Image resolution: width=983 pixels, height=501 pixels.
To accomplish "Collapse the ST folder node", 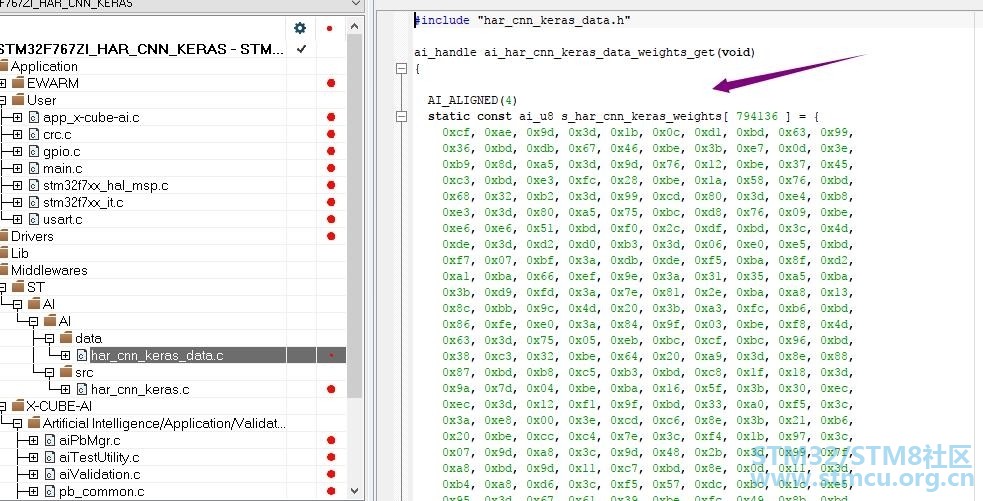I will point(3,287).
